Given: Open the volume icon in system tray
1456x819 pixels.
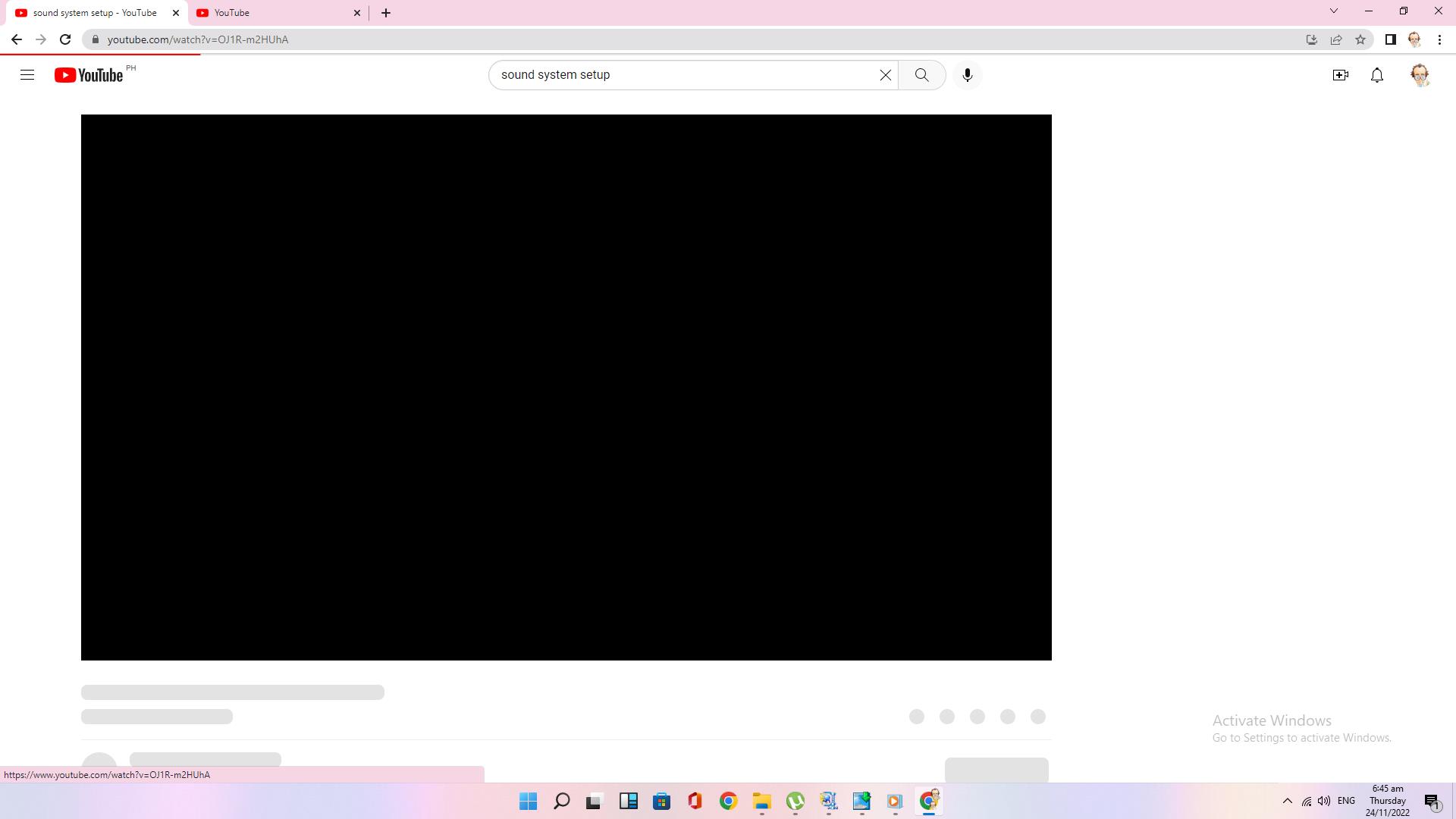Looking at the screenshot, I should click(1324, 801).
